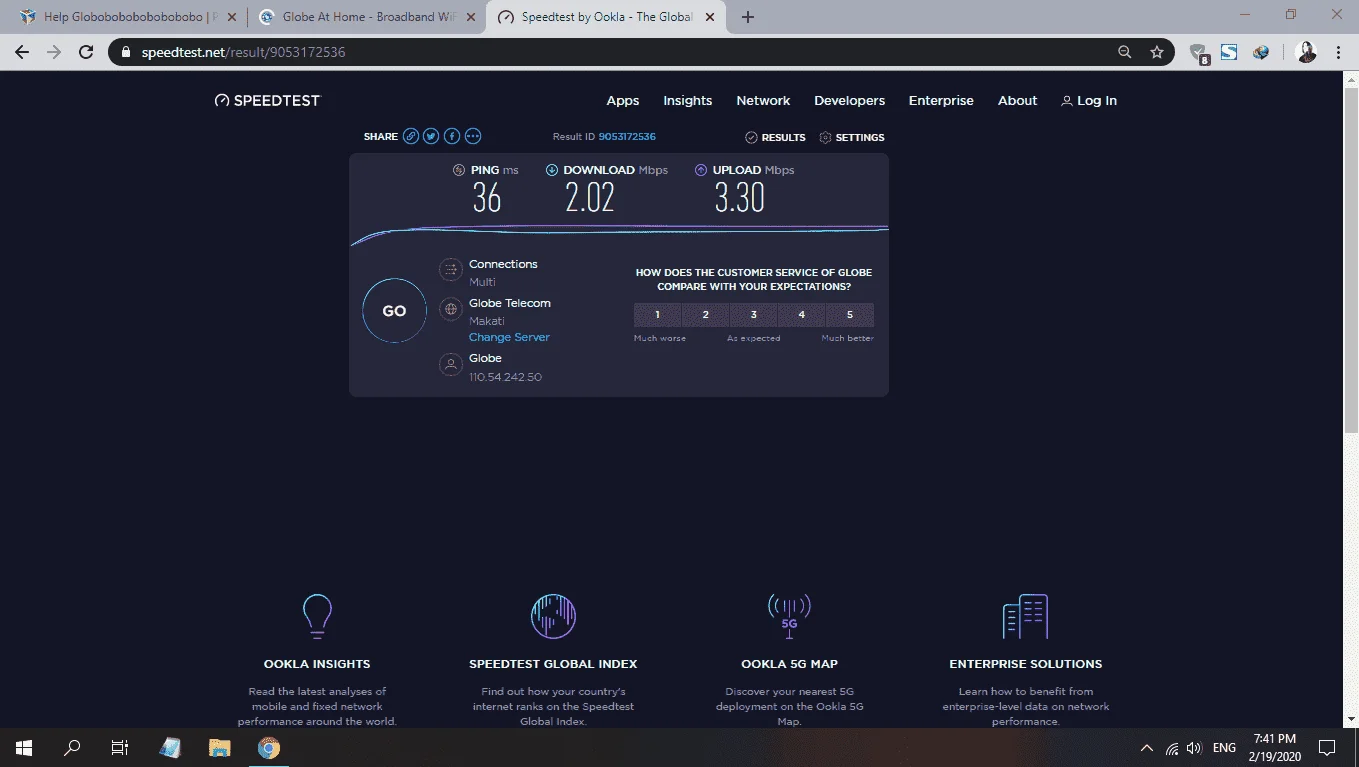Image resolution: width=1359 pixels, height=767 pixels.
Task: Click the Ookla Insights lightbulb icon
Action: coord(317,615)
